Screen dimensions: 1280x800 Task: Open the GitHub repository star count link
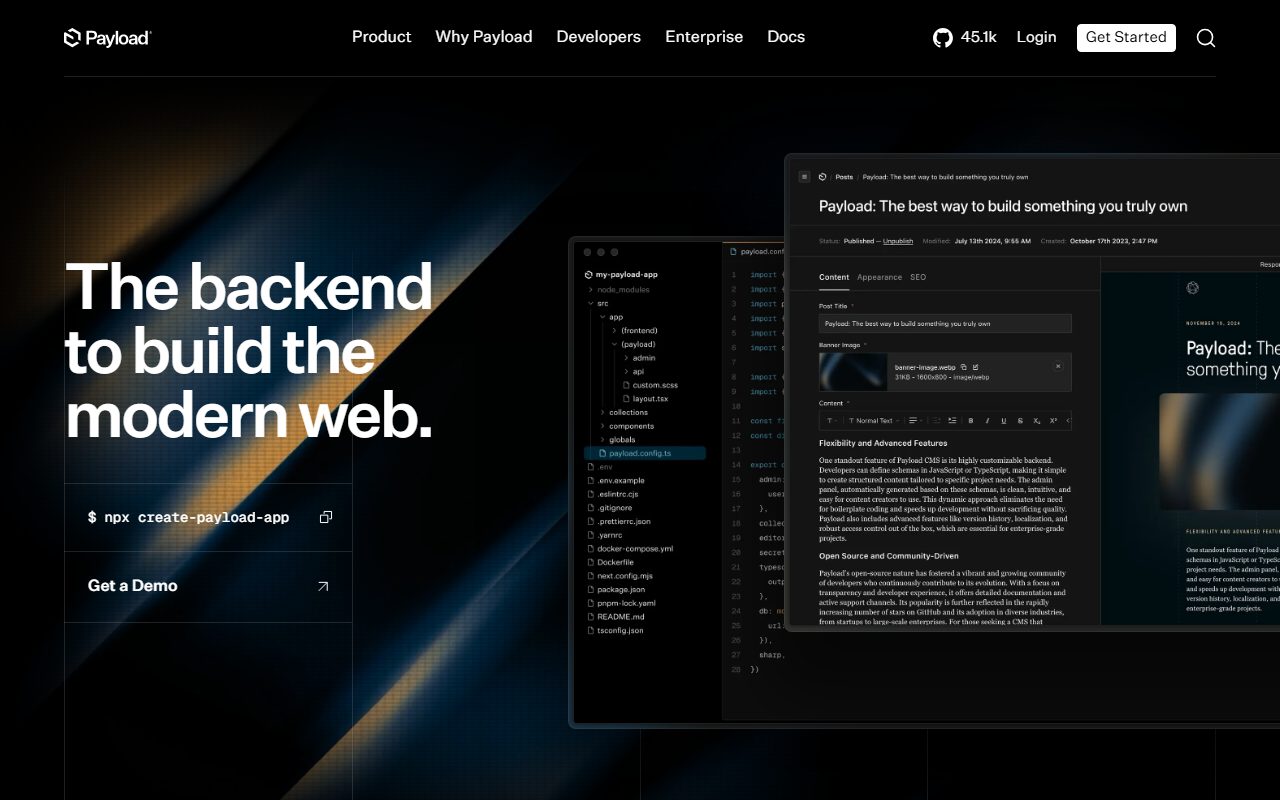pyautogui.click(x=964, y=37)
